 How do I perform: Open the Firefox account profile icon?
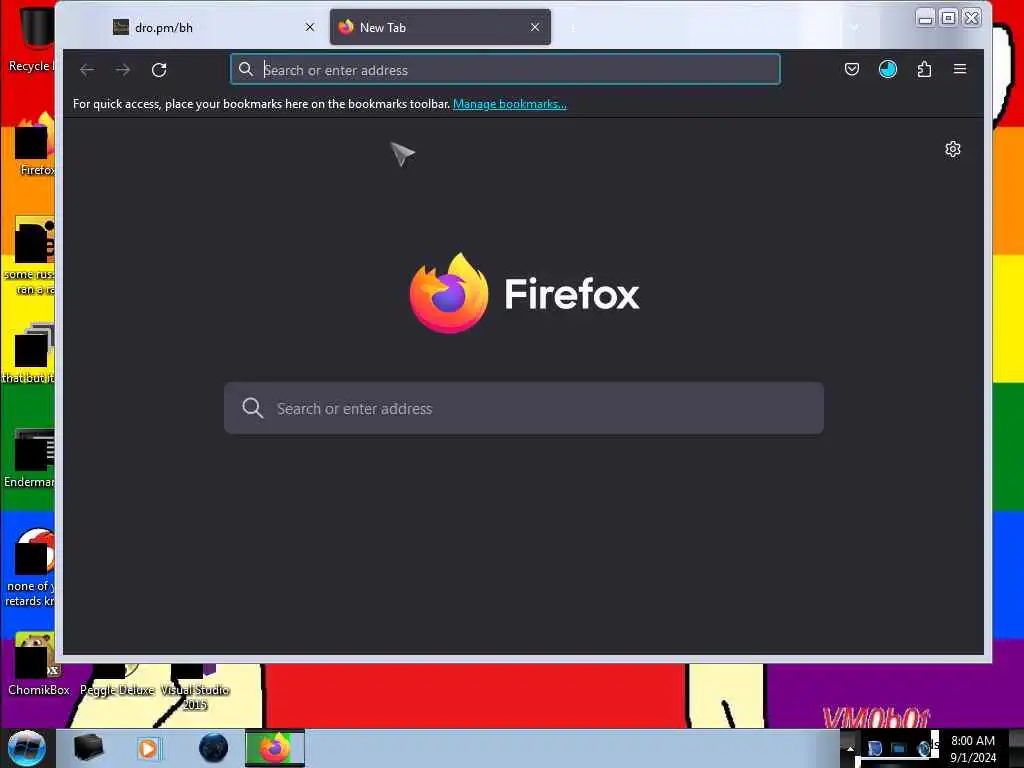888,69
